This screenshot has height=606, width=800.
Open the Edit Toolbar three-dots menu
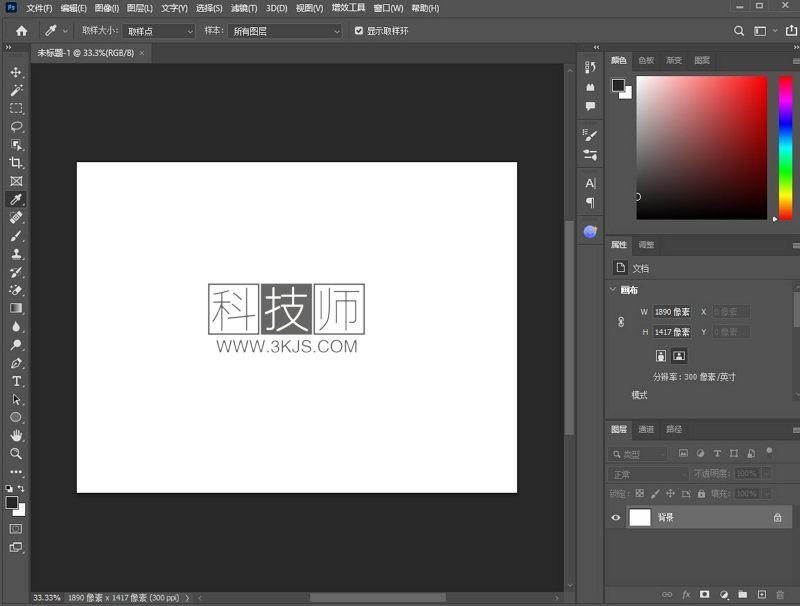(16, 472)
